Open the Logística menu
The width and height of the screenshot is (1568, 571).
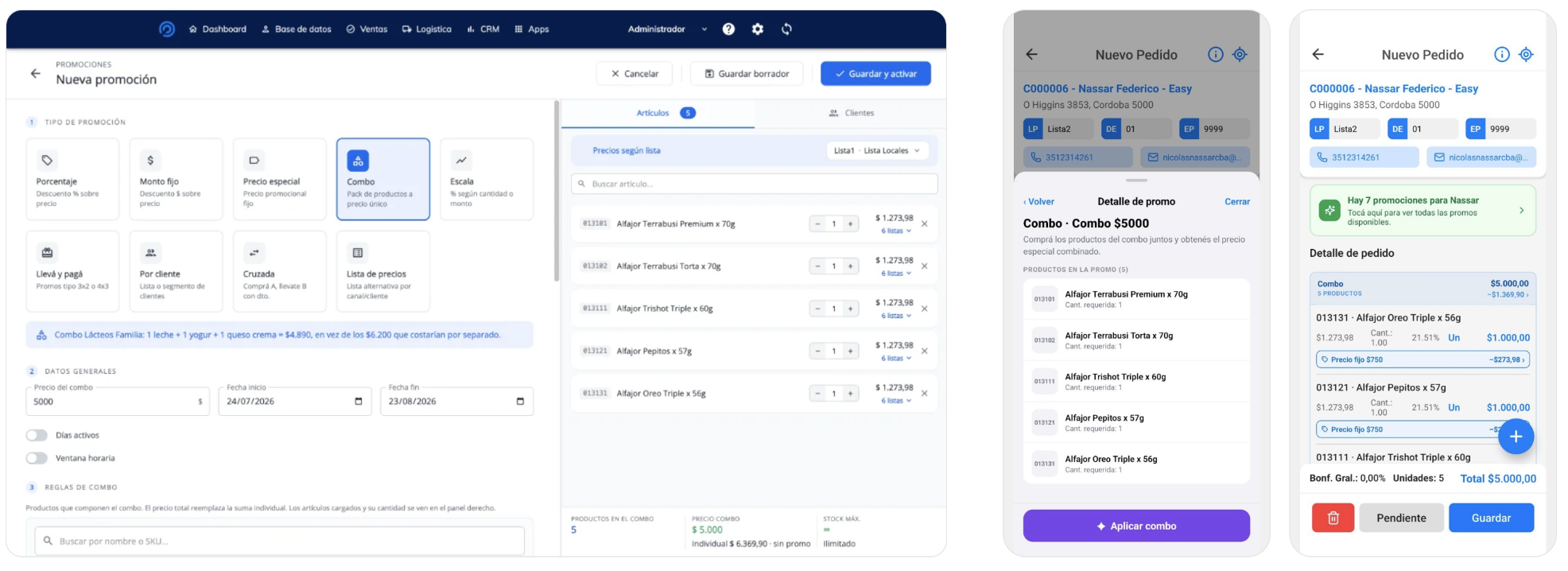tap(427, 29)
